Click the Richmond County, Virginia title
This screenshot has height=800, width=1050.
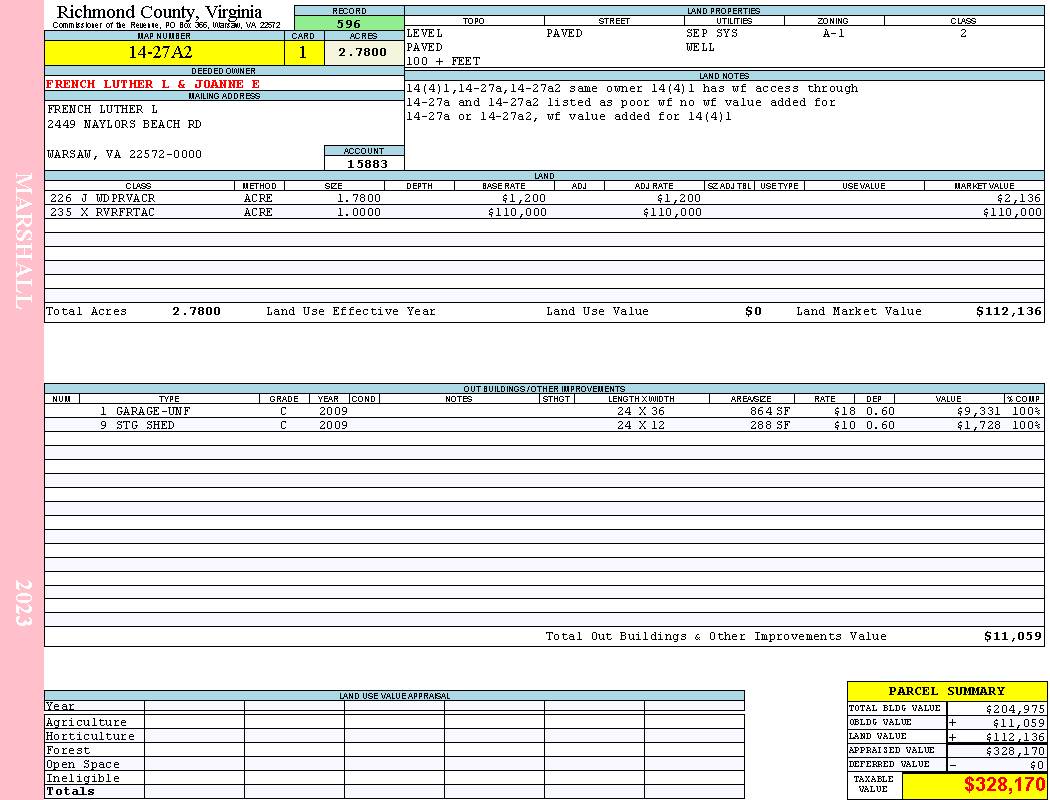pos(159,12)
